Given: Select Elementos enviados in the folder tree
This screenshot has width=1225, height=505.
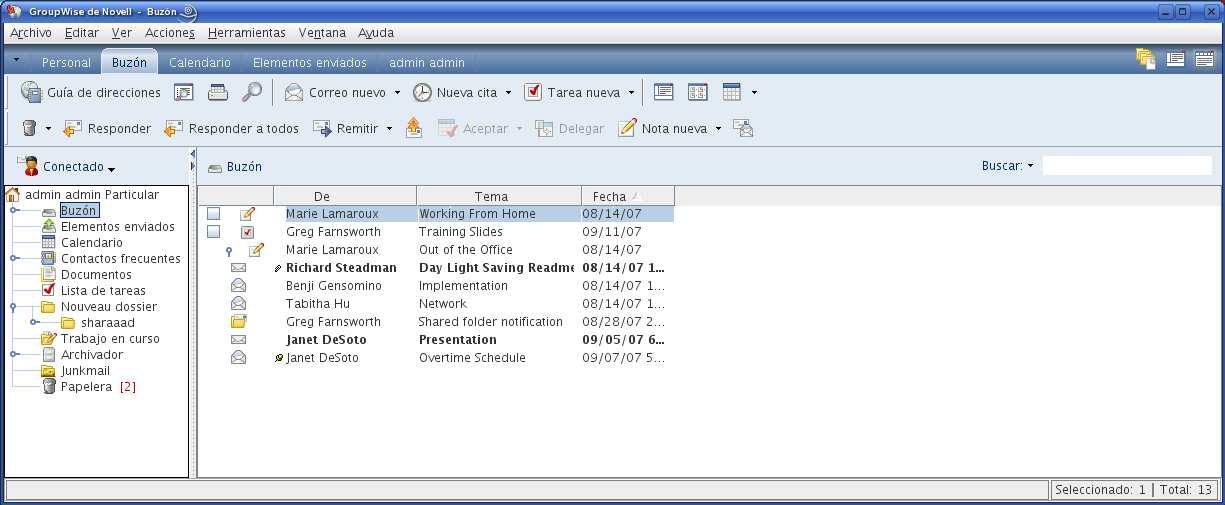Looking at the screenshot, I should click(118, 227).
